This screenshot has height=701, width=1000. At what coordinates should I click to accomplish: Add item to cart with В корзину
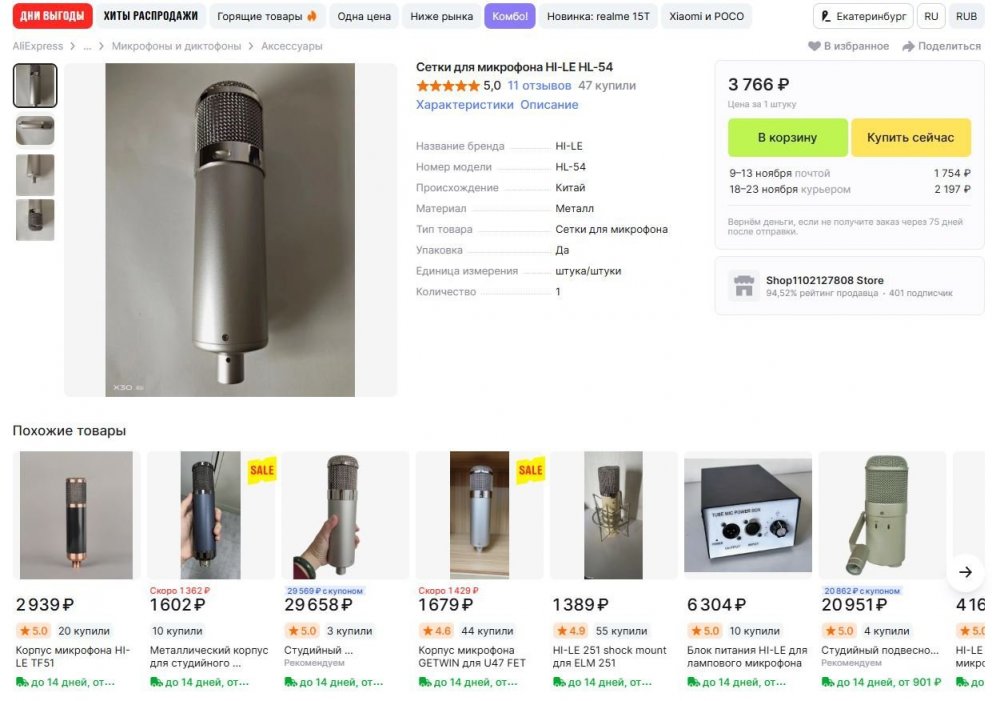pos(787,138)
